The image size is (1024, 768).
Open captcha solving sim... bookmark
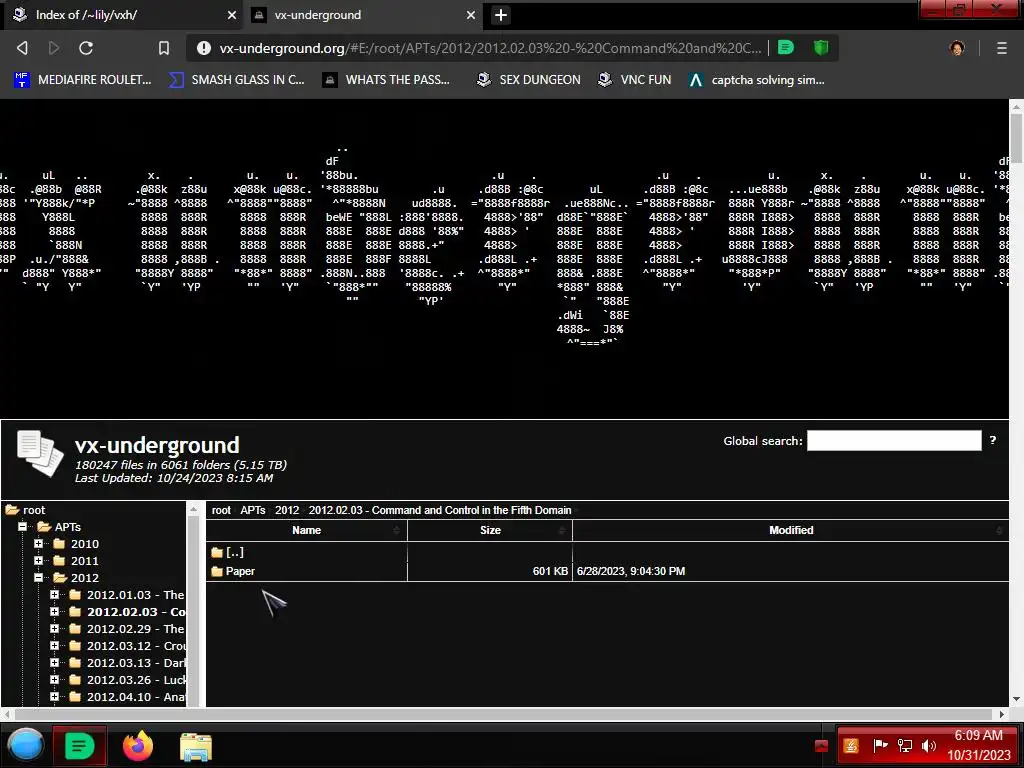[x=756, y=80]
